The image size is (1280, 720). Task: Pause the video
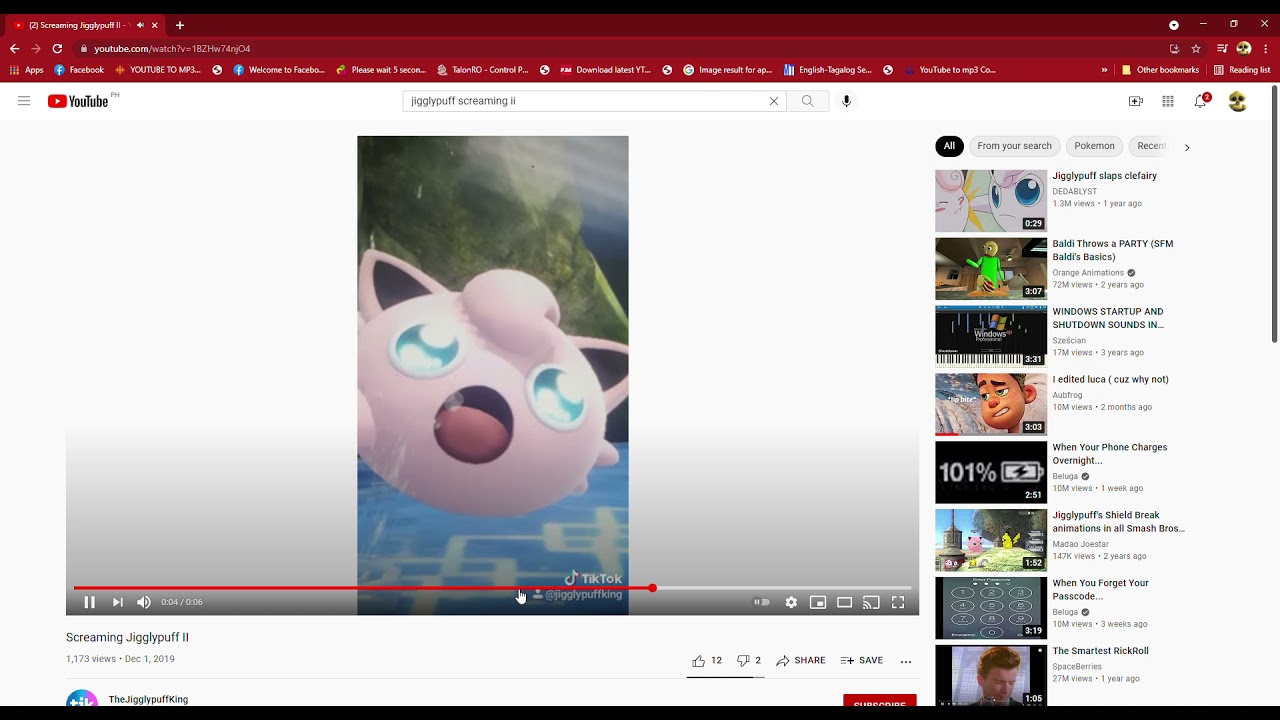click(x=89, y=602)
